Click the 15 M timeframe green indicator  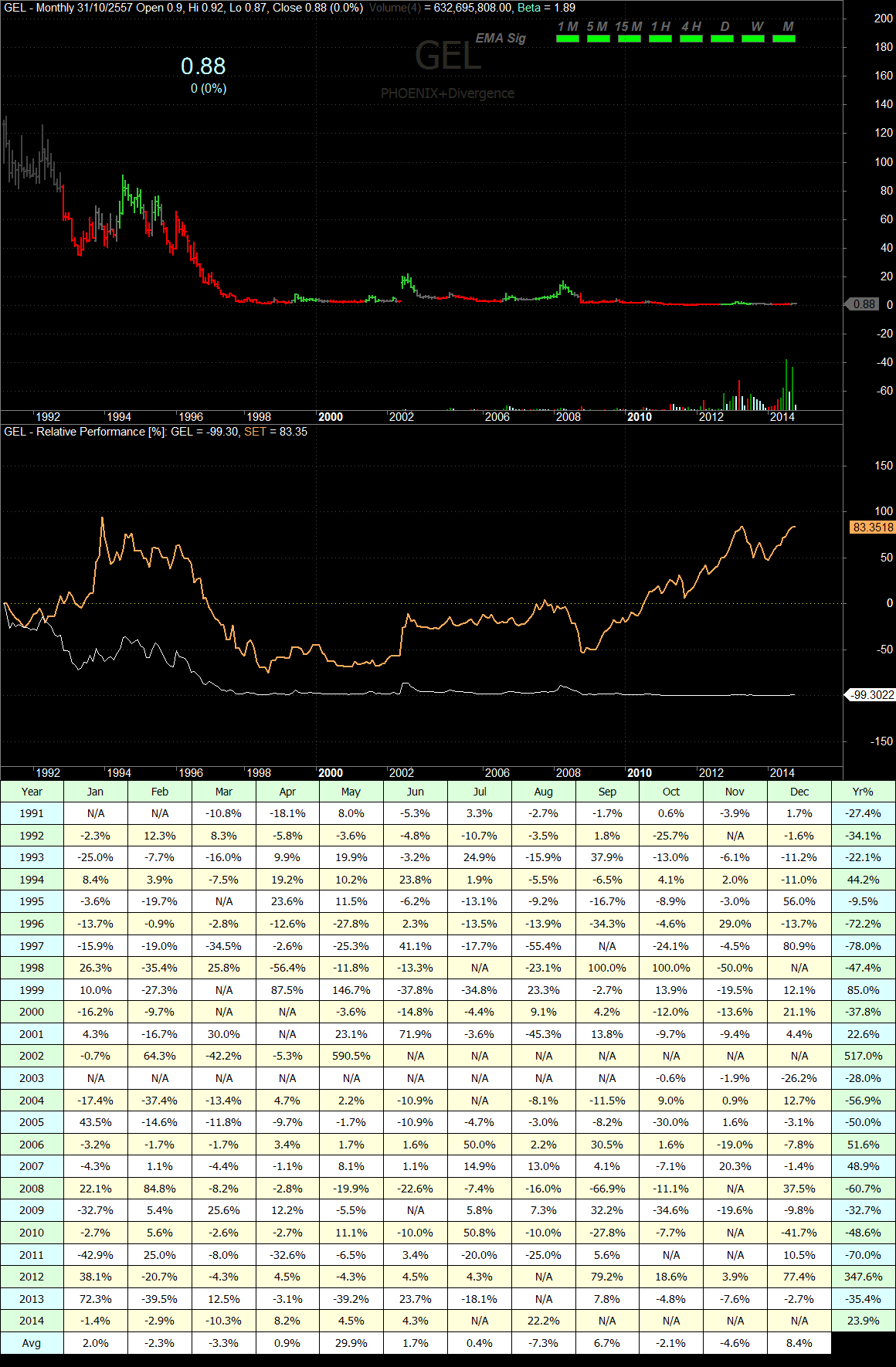pos(630,38)
